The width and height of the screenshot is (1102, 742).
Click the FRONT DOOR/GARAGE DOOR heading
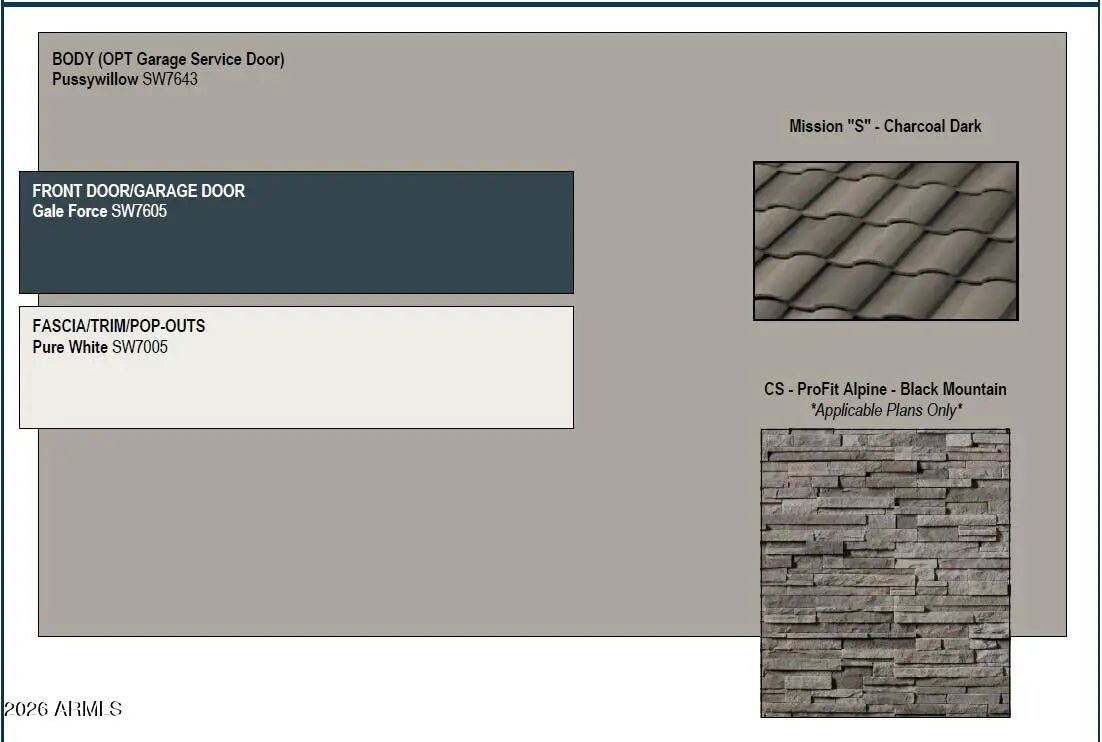(138, 190)
